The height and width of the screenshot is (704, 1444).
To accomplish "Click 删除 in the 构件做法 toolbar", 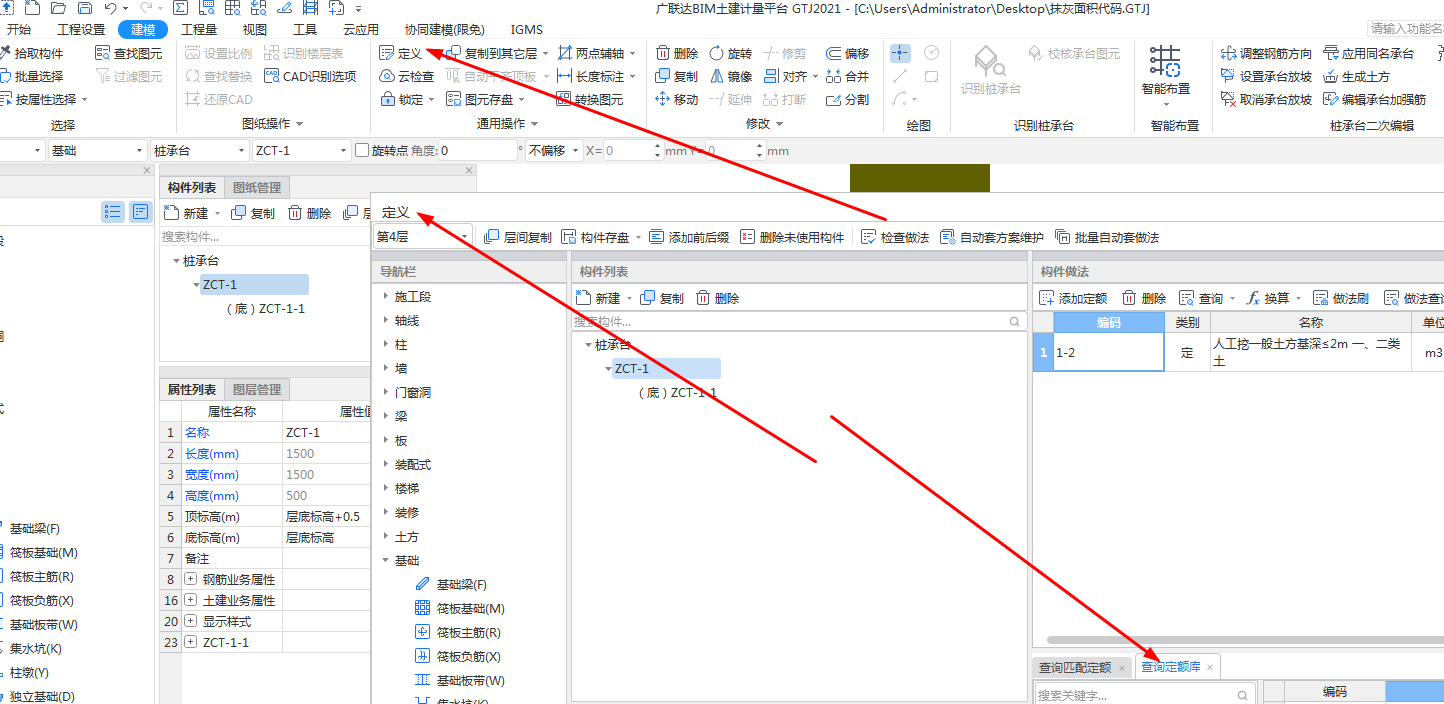I will tap(1144, 298).
